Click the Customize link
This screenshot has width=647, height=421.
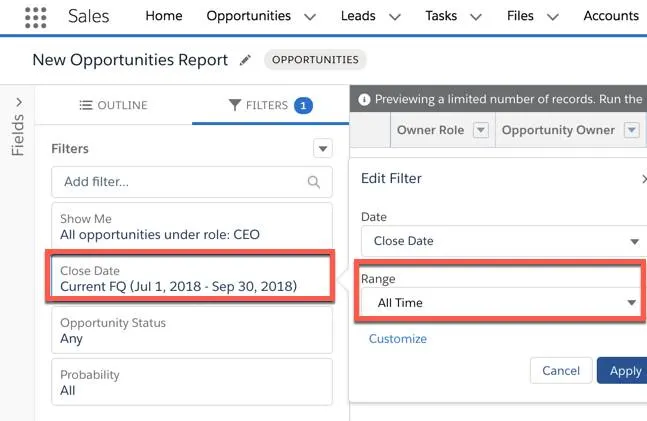pyautogui.click(x=398, y=339)
